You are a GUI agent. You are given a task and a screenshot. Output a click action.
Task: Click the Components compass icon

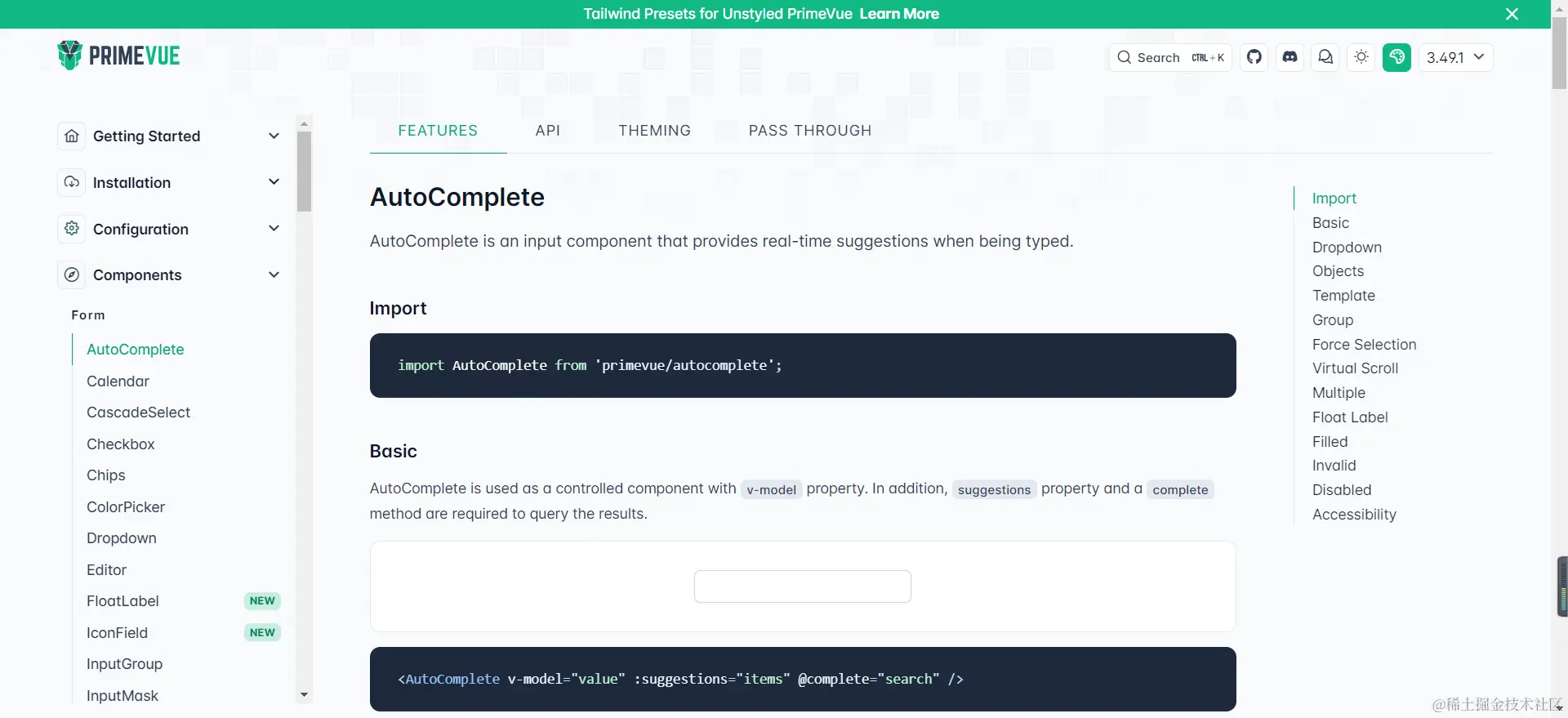[x=72, y=275]
